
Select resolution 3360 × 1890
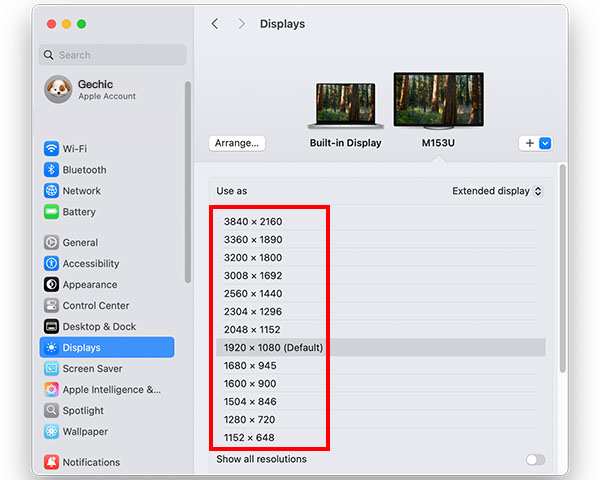tap(381, 239)
